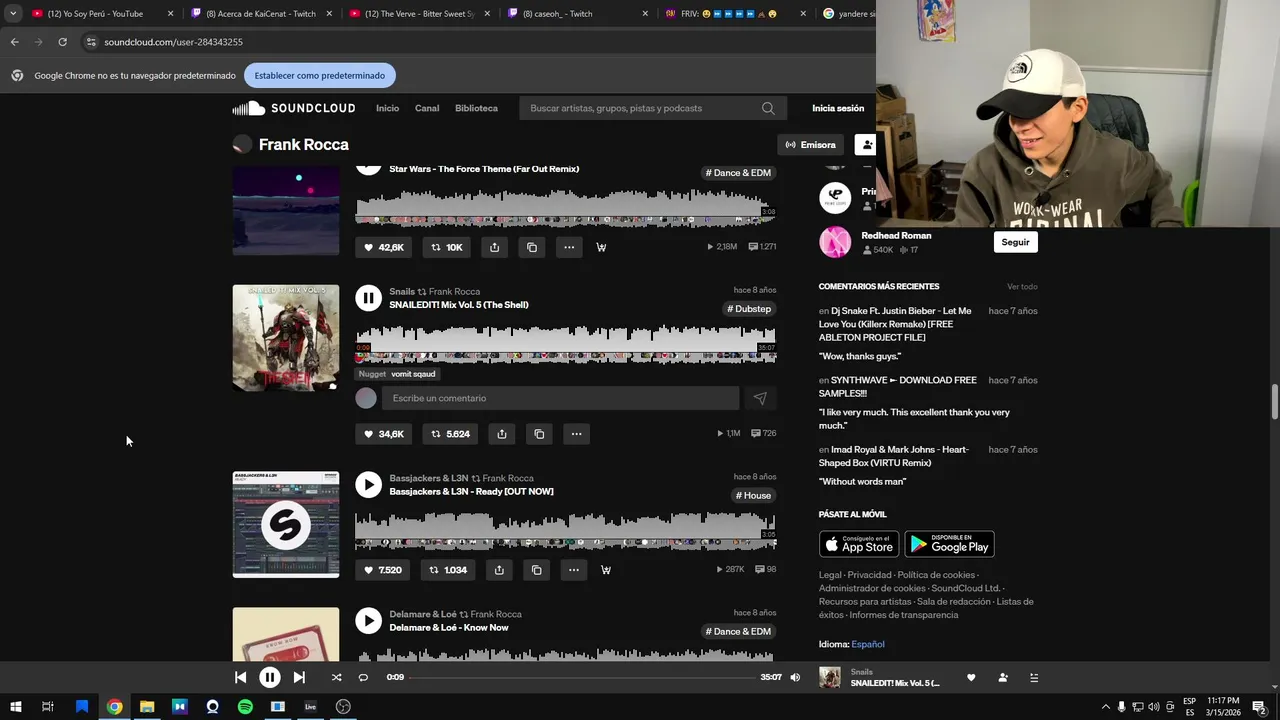Screen dimensions: 1280x720
Task: Share the Bassjackers & L3N Ready track
Action: tap(499, 570)
